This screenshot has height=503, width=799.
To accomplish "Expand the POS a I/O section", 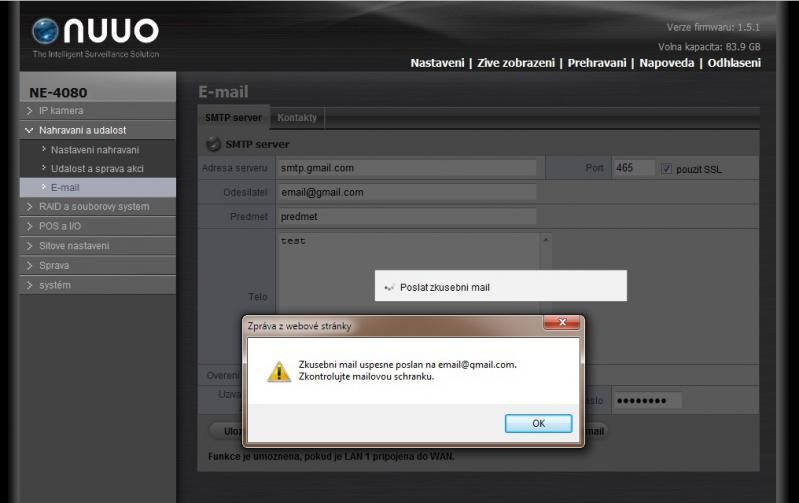I will pos(61,226).
